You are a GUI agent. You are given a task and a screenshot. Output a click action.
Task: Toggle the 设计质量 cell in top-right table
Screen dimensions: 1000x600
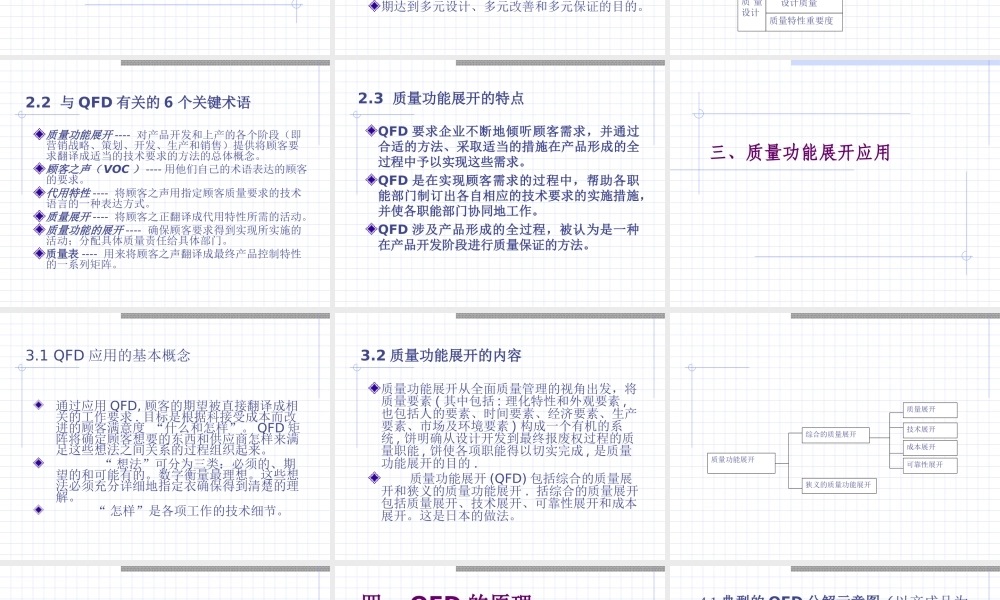coord(798,3)
